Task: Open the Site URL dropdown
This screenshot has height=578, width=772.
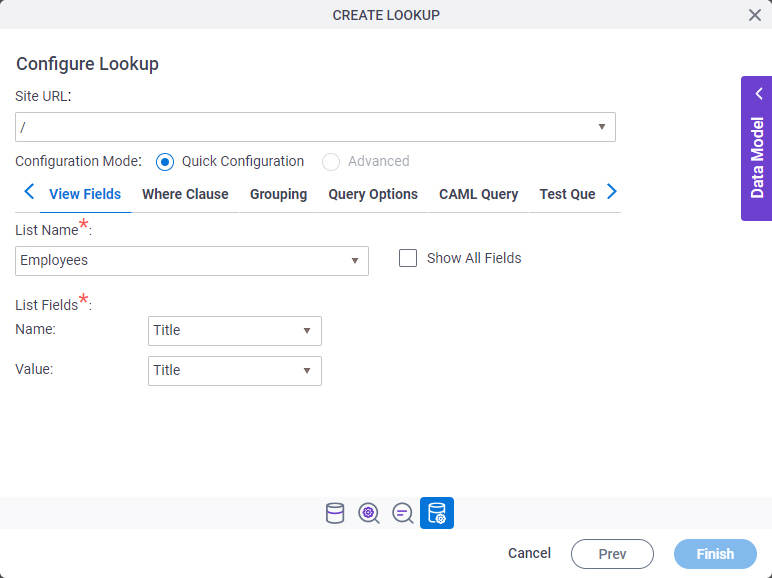Action: coord(315,127)
